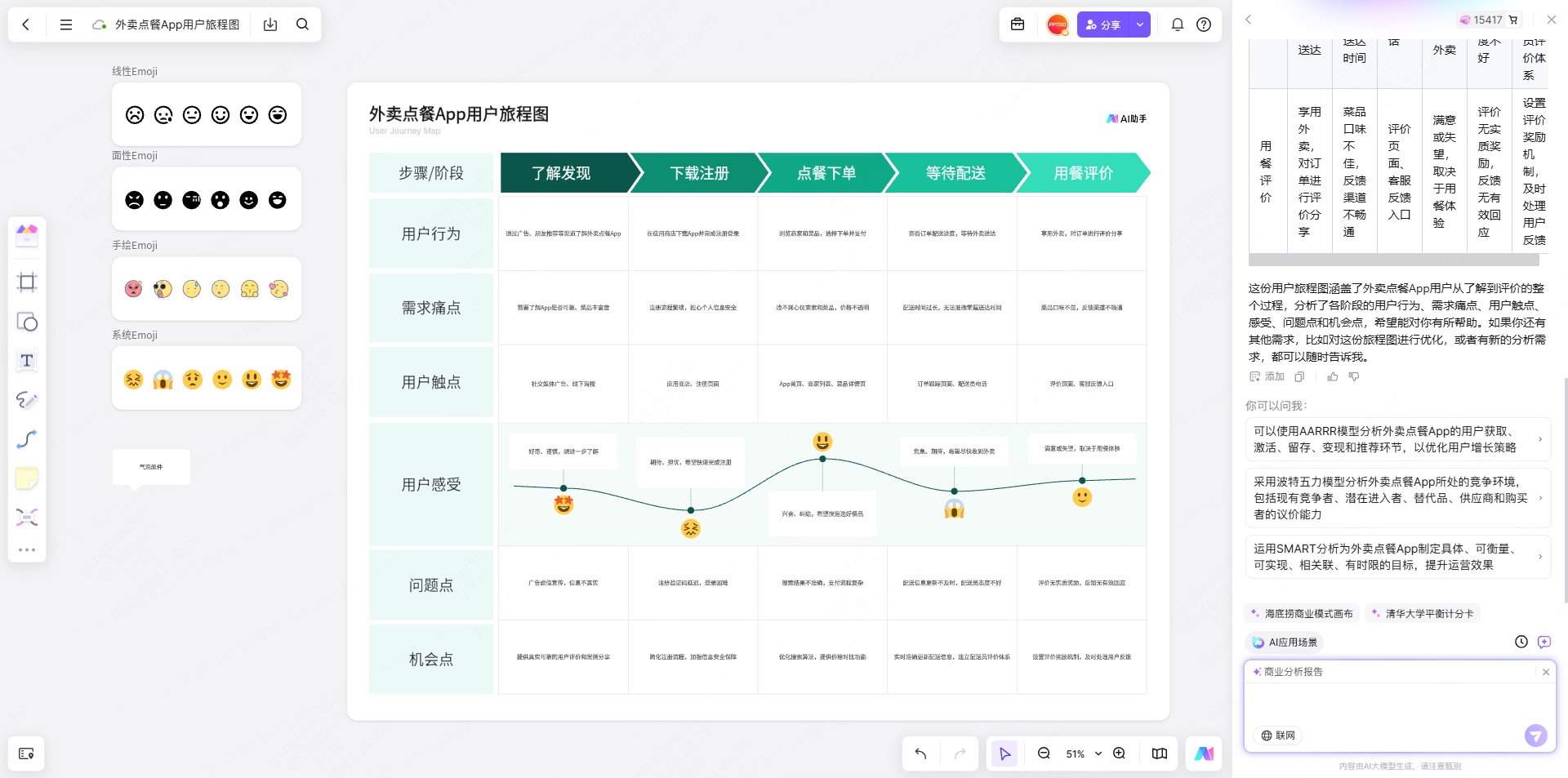The width and height of the screenshot is (1568, 778).
Task: Remove the 商业分析报告 tag
Action: click(1546, 672)
